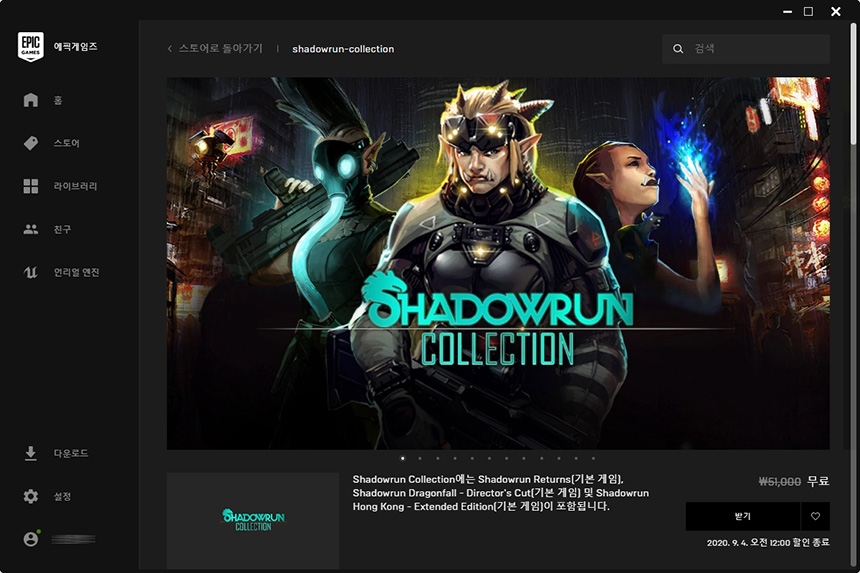Focus the 검색 search field

coord(746,49)
